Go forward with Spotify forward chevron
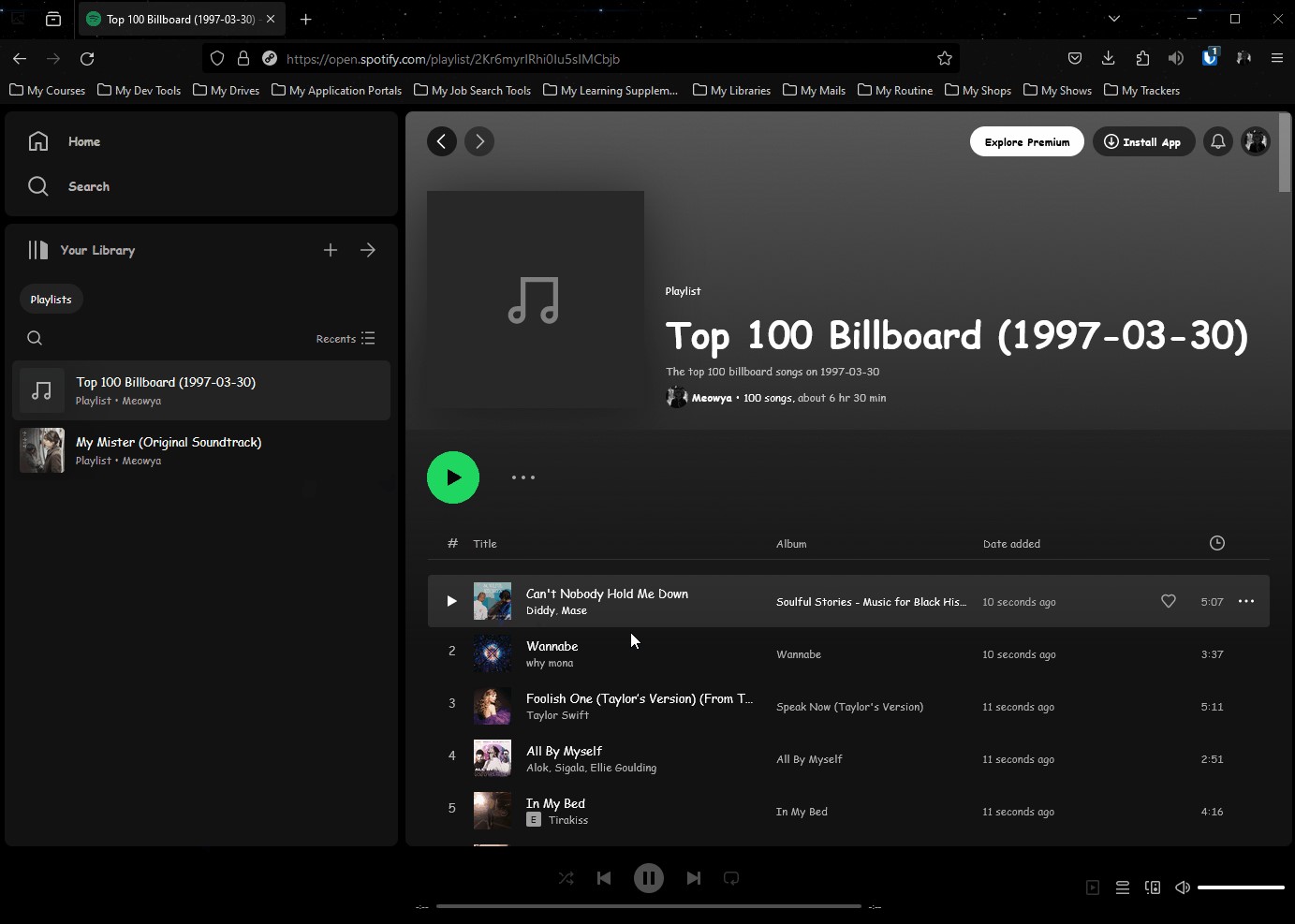Screen dimensions: 1295x924 479,141
